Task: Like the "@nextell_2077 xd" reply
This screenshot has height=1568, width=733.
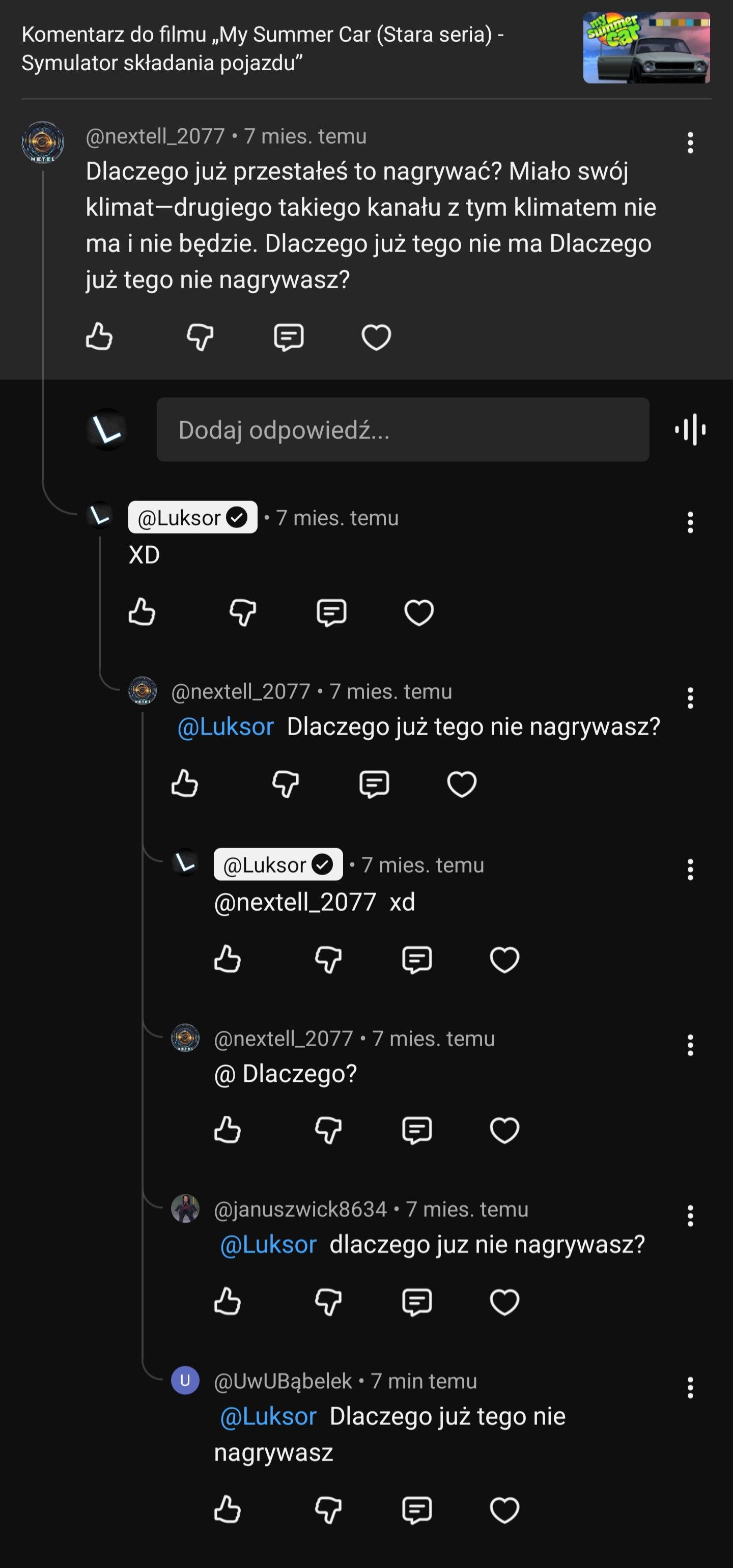Action: (228, 959)
